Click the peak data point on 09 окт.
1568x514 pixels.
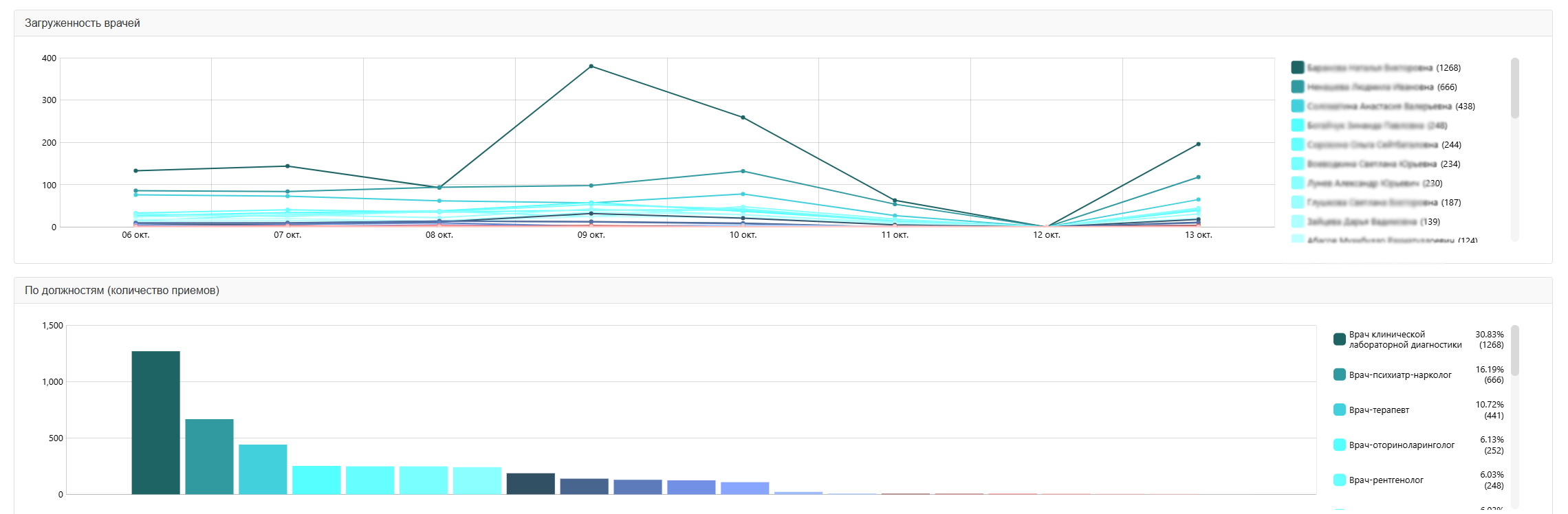click(x=591, y=67)
